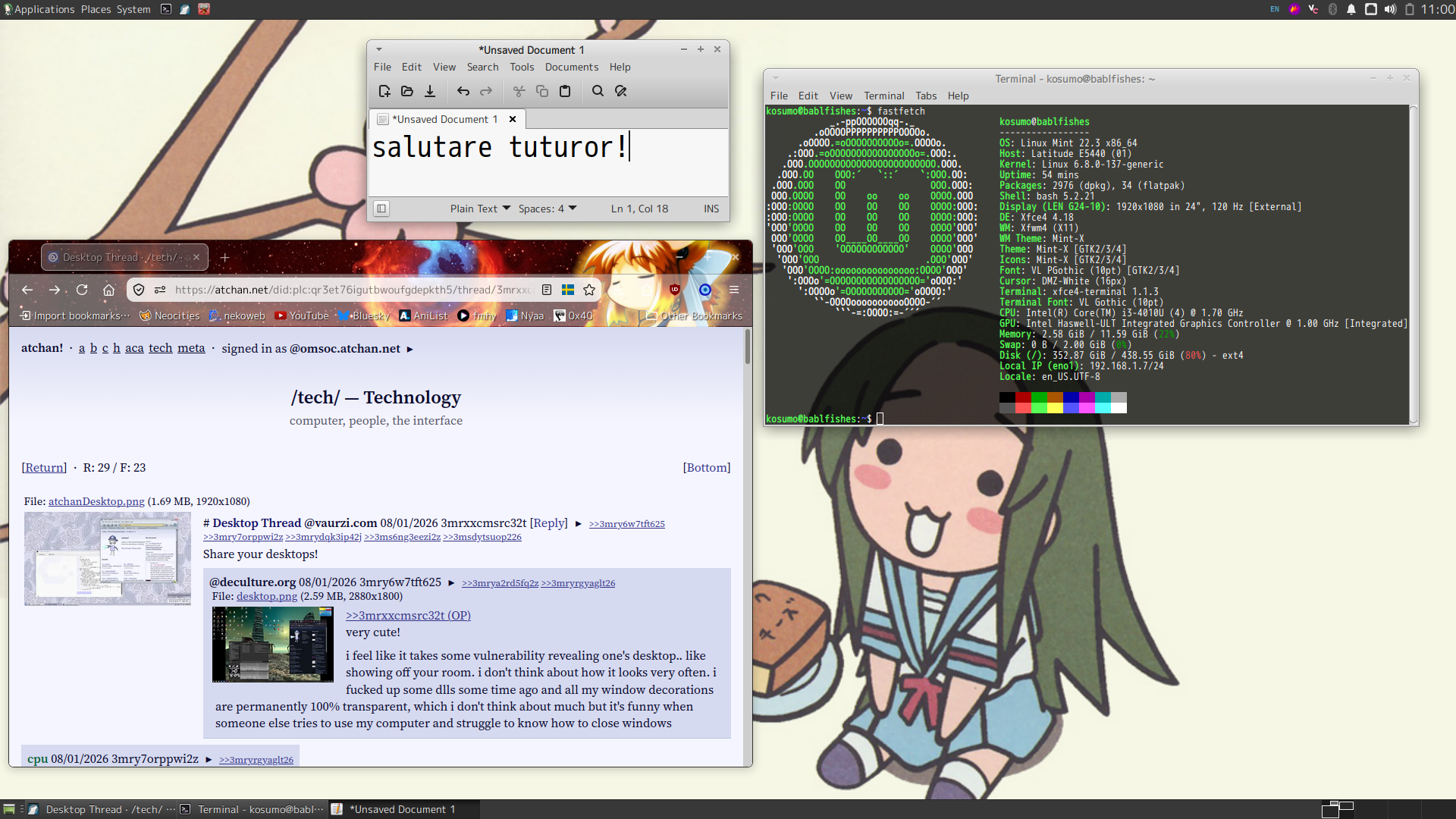Image resolution: width=1456 pixels, height=819 pixels.
Task: Open the AniList bookmark
Action: pos(424,315)
